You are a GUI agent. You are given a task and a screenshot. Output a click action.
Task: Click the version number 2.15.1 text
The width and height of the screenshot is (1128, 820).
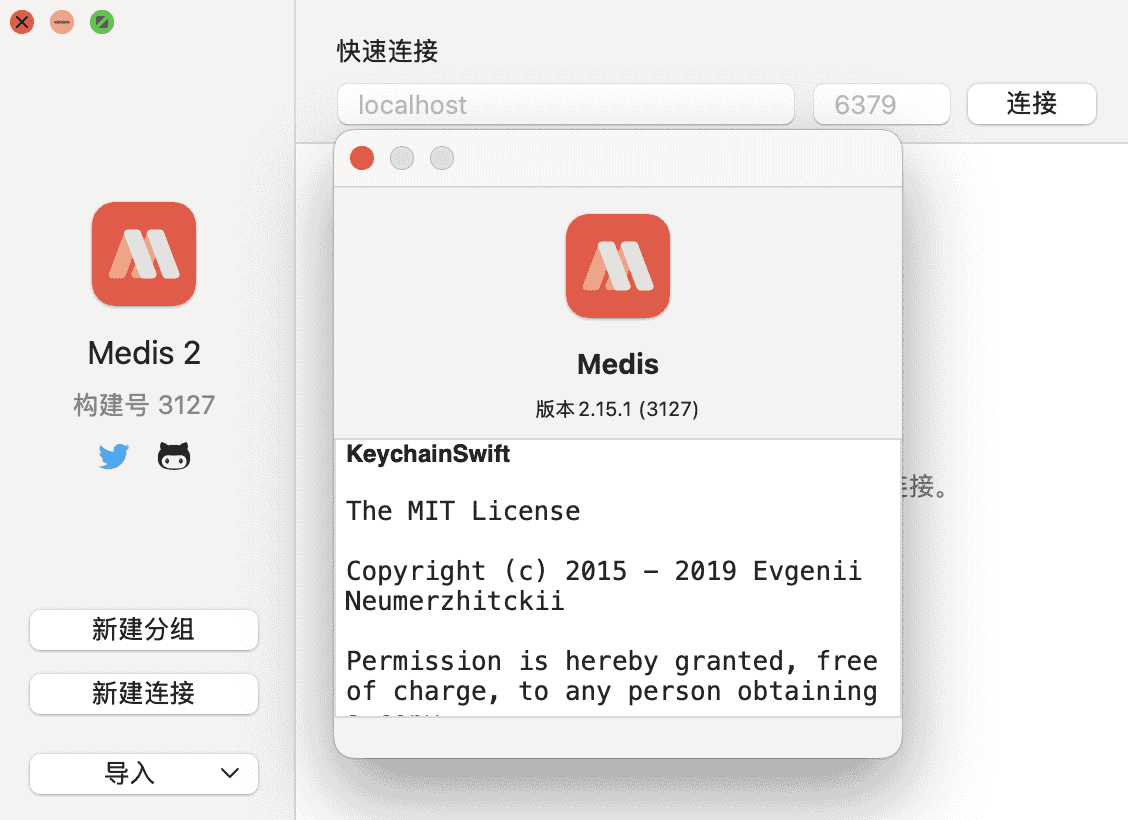tap(617, 408)
